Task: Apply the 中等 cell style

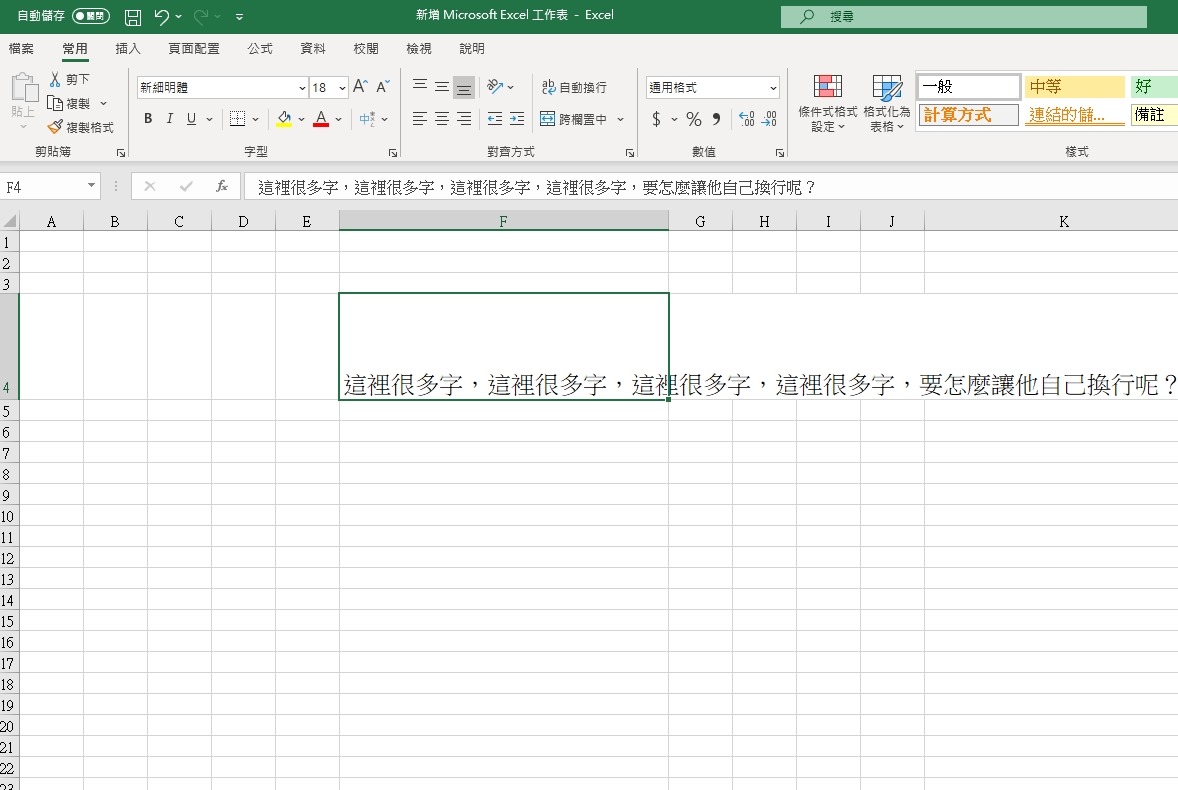Action: point(1075,87)
